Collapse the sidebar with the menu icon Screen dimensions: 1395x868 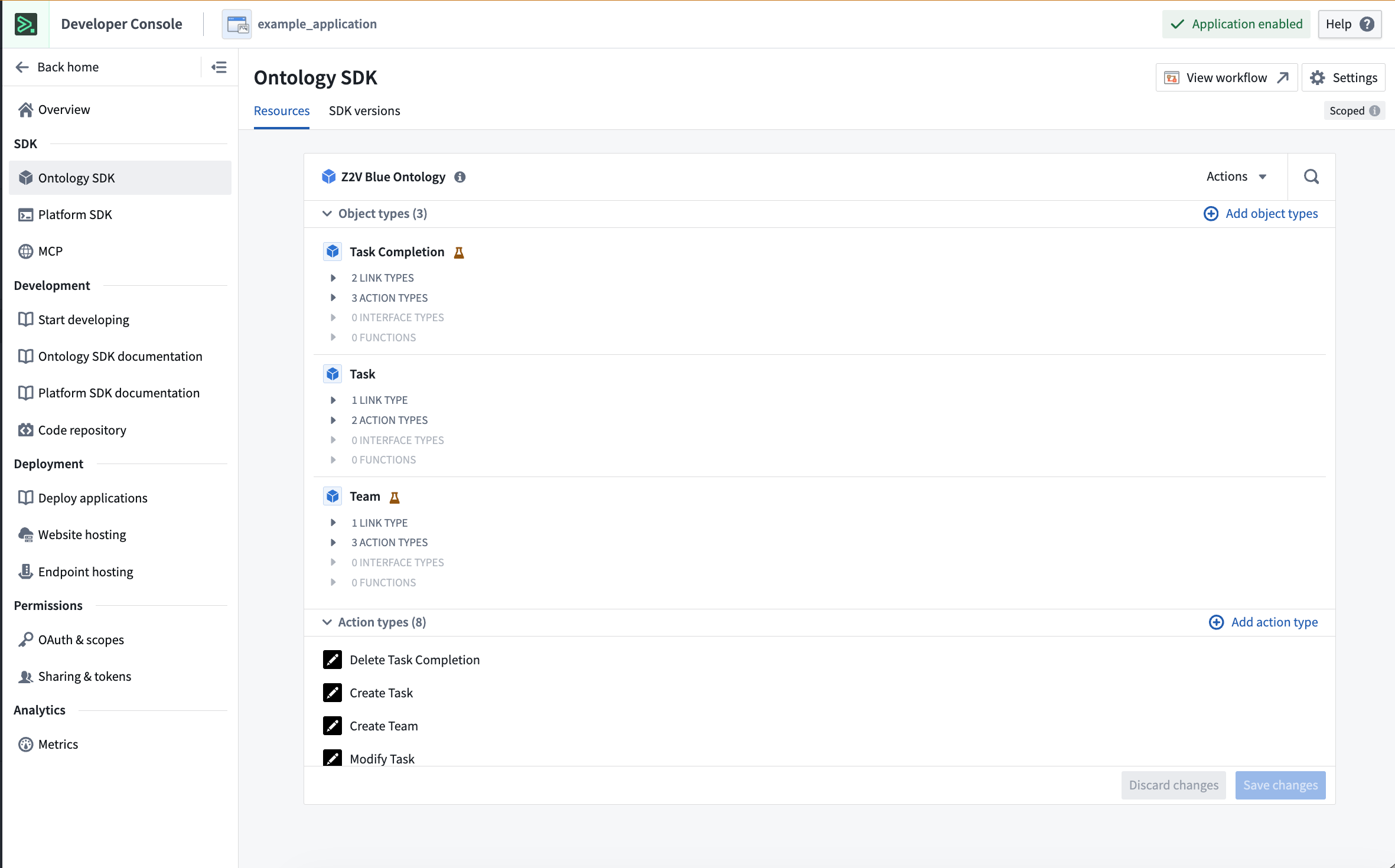[219, 67]
